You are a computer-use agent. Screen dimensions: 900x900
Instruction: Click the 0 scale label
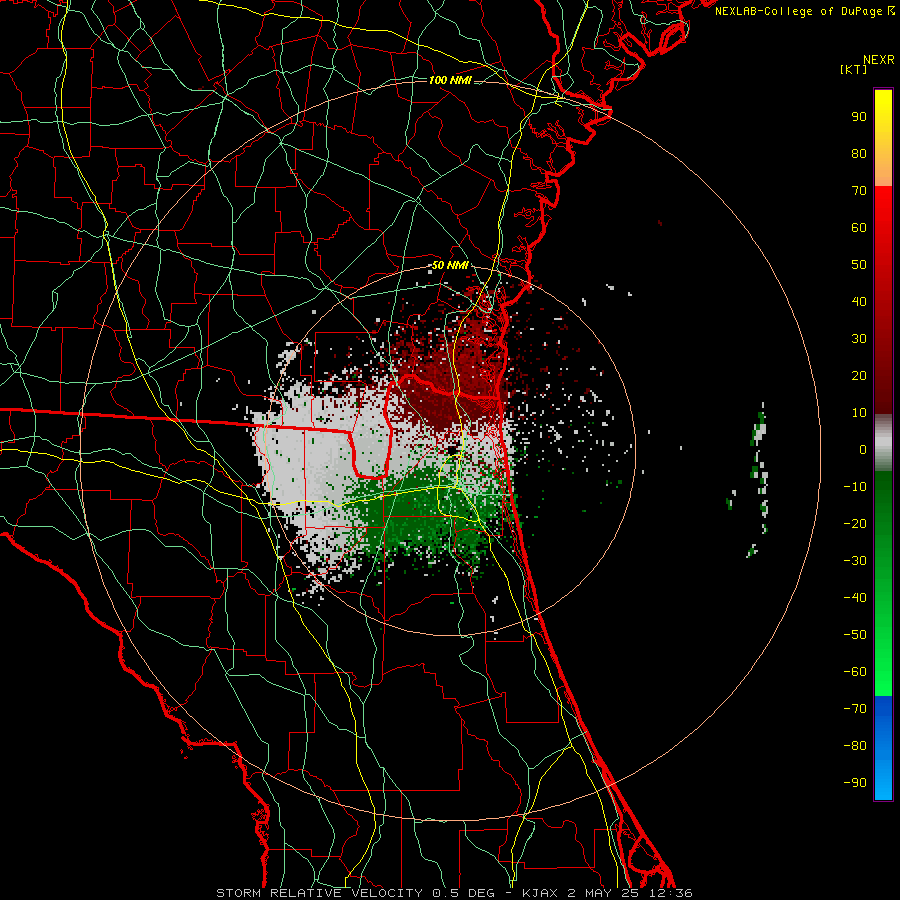(x=863, y=449)
